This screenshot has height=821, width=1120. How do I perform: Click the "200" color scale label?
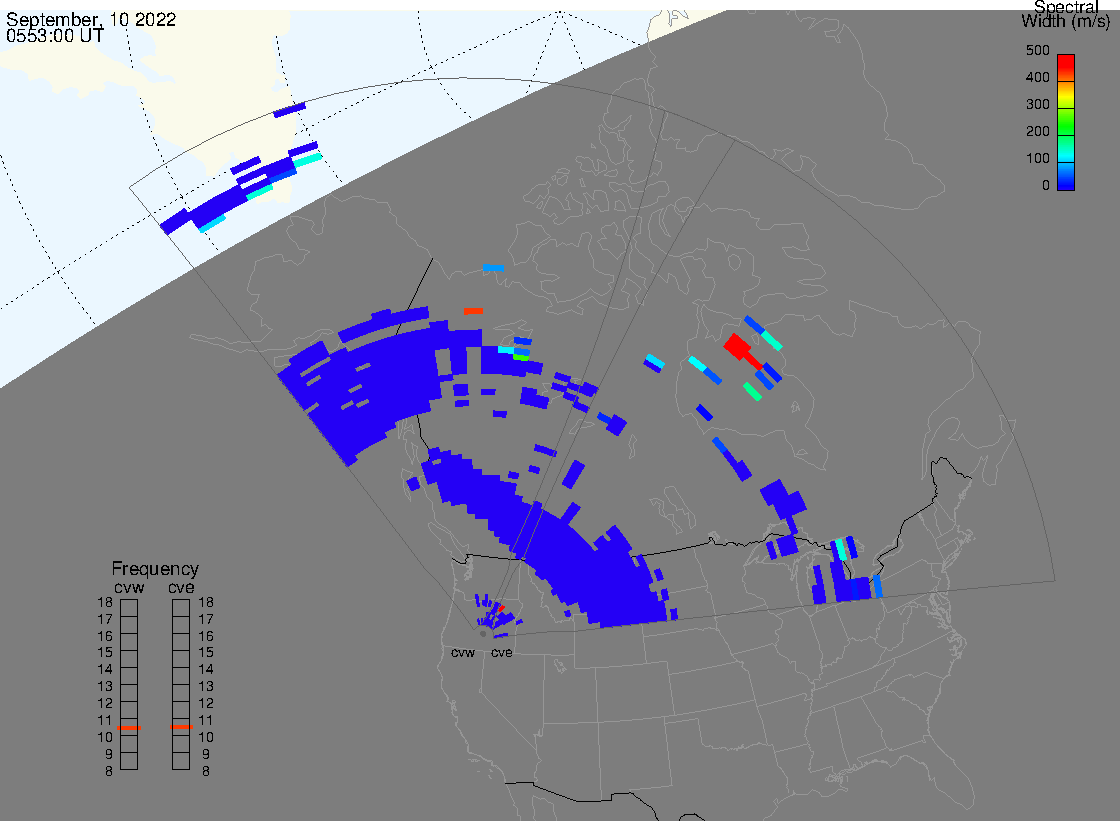(1037, 131)
